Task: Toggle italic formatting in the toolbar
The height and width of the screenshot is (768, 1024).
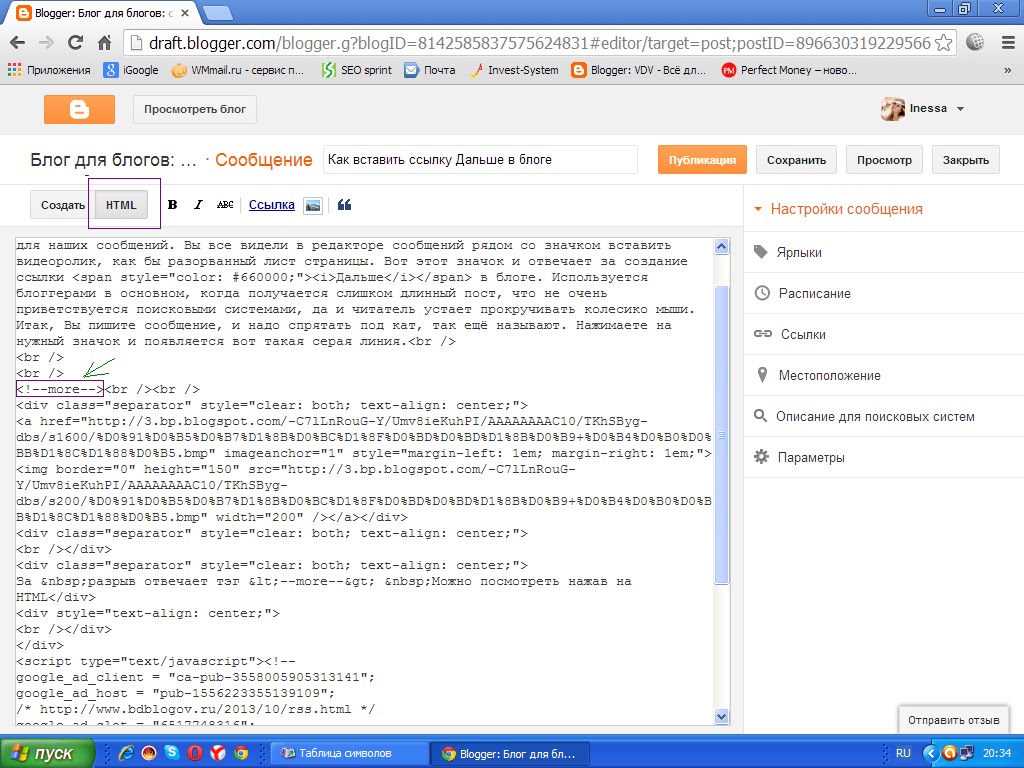Action: tap(198, 204)
